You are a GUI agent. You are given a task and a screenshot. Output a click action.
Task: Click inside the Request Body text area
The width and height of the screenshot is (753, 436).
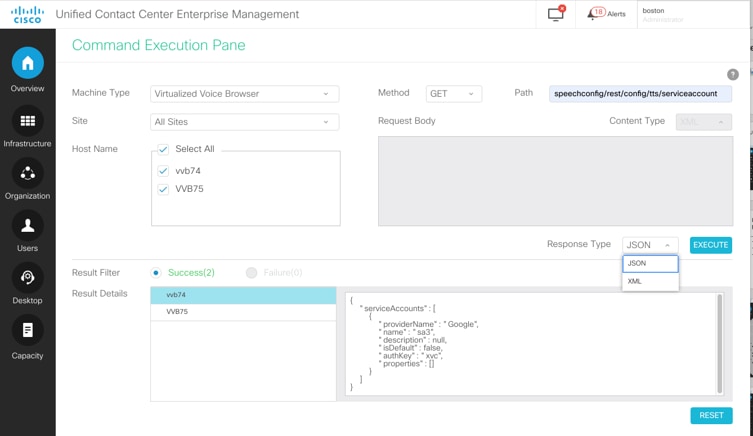point(555,181)
